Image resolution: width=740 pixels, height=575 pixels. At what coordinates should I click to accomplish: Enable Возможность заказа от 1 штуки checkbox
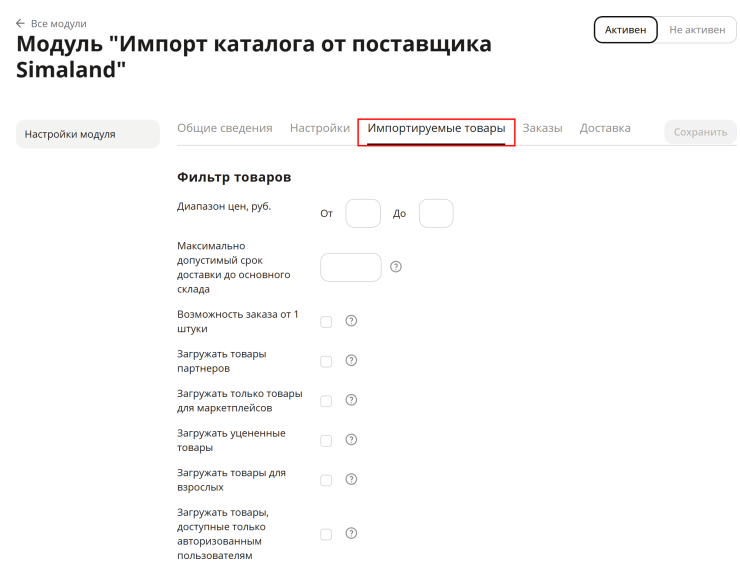click(326, 322)
